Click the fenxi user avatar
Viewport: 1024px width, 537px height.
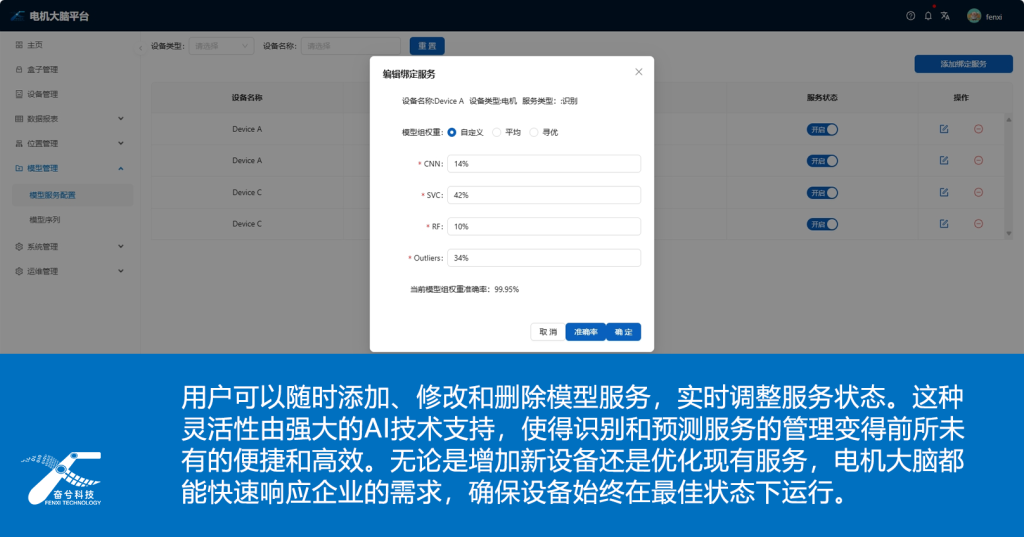point(974,16)
